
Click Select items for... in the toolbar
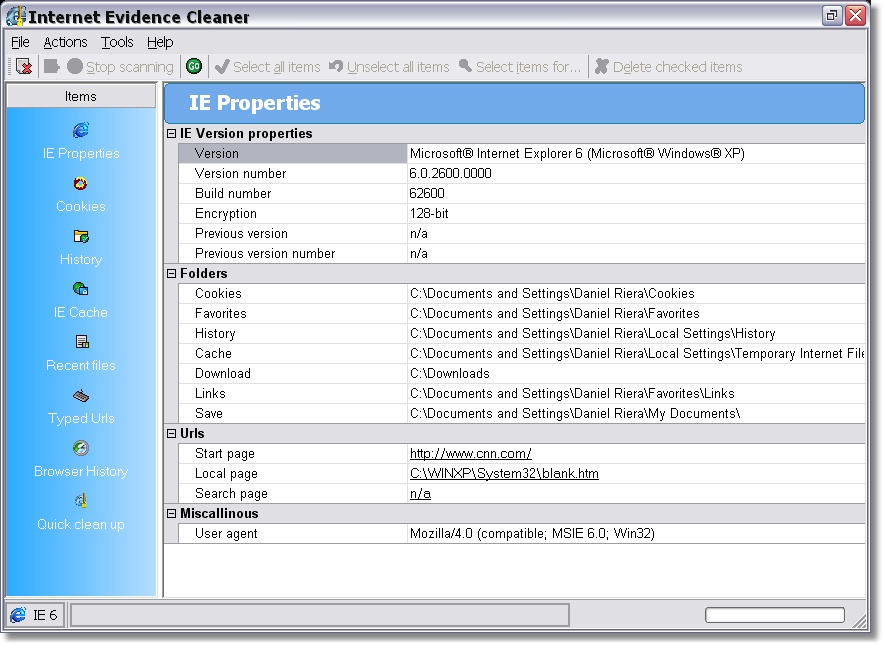(519, 67)
